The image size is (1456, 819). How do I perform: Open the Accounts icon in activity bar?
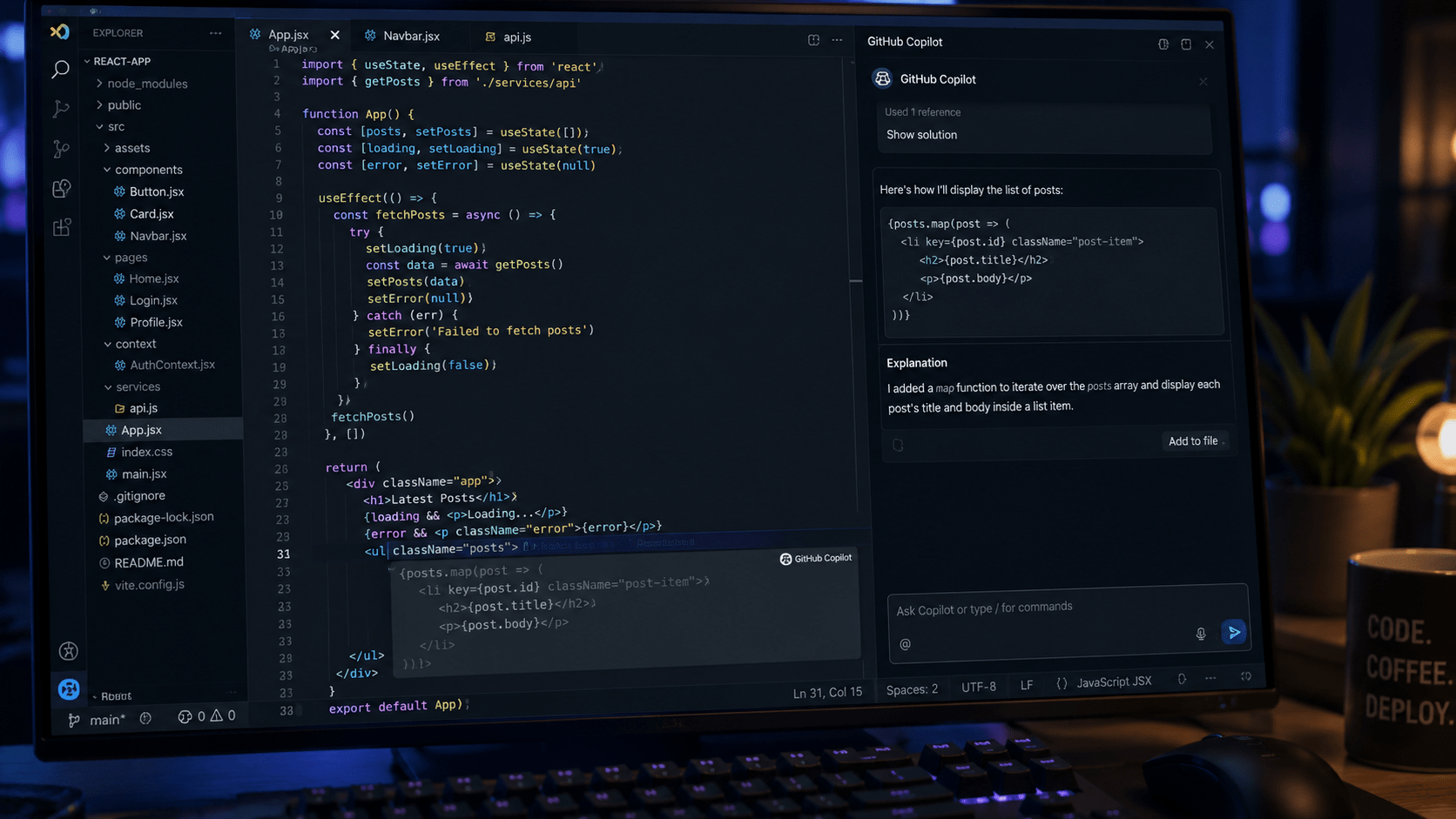click(x=68, y=650)
